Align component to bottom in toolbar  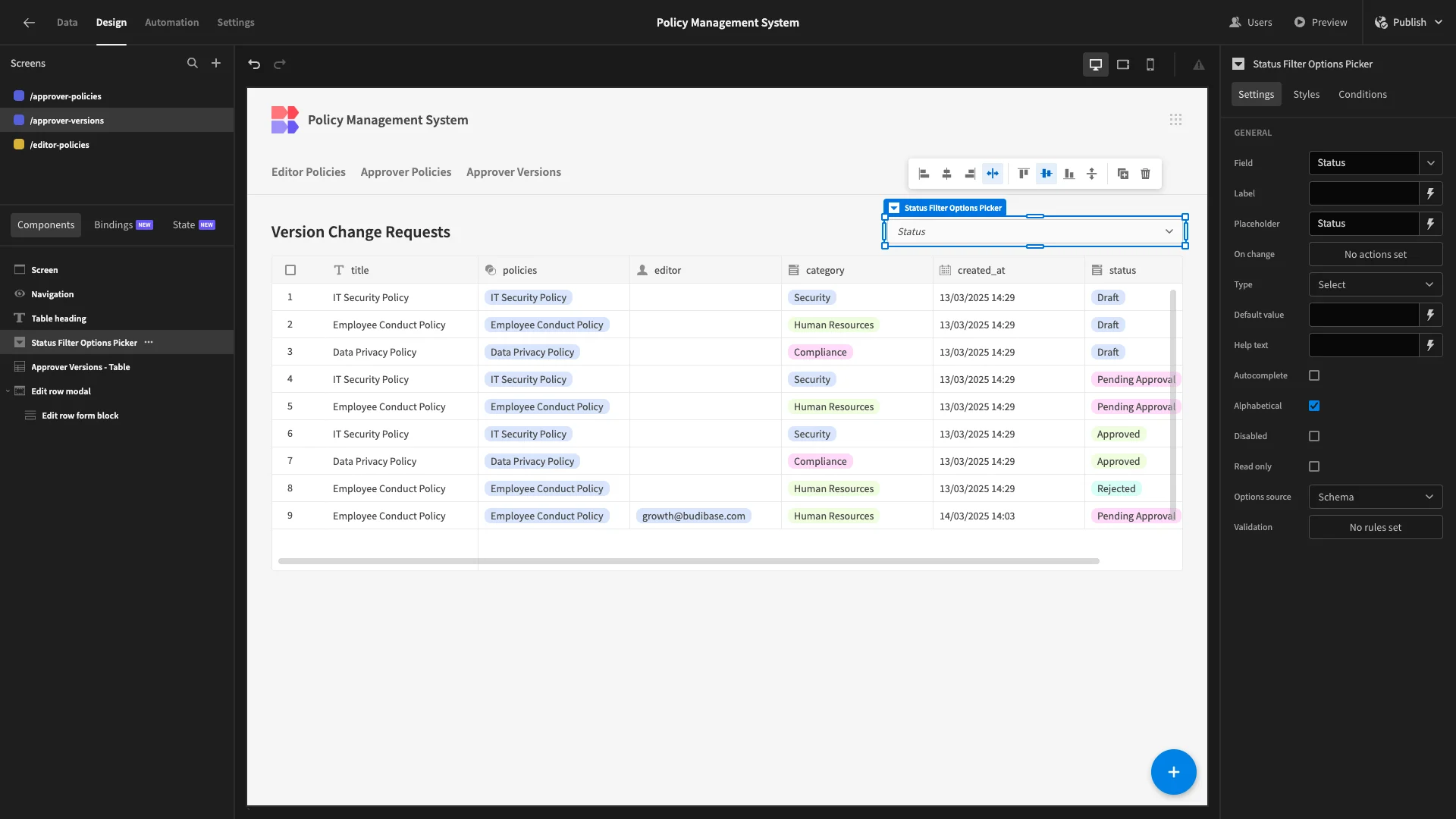1069,174
